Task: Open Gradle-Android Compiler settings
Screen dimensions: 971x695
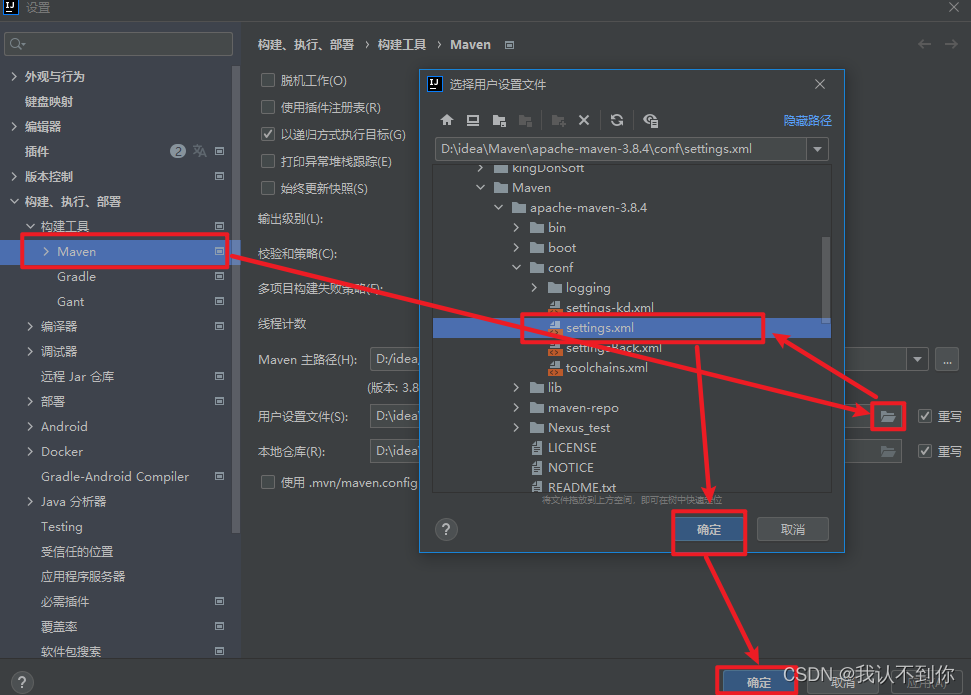Action: click(115, 476)
